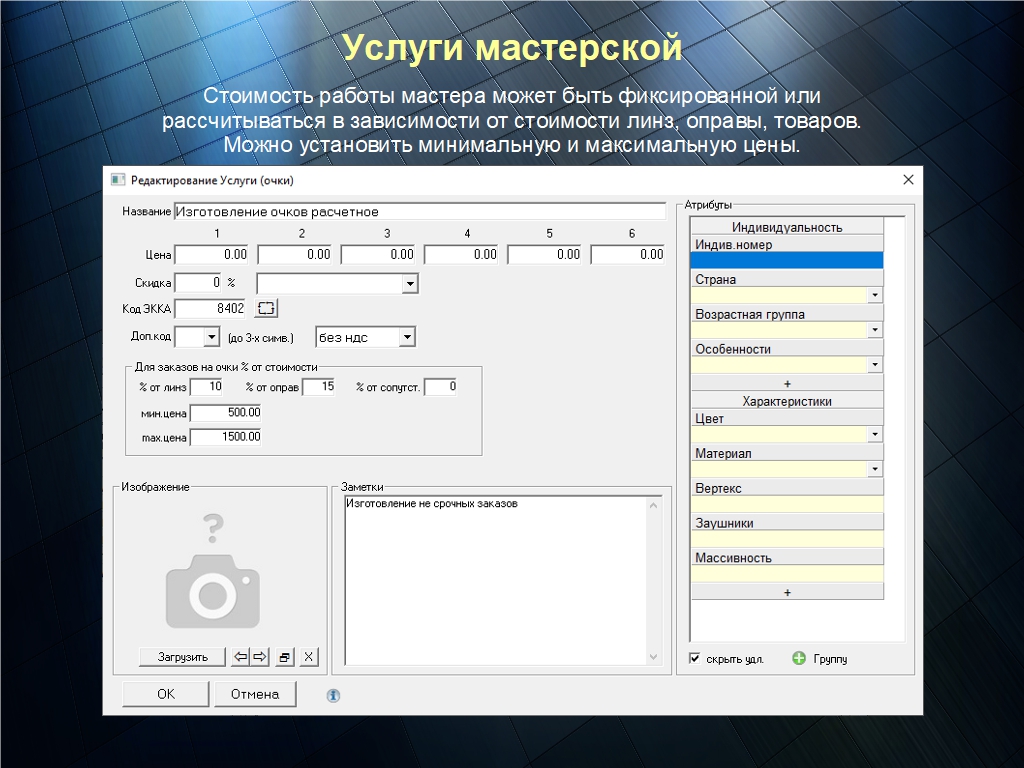Viewport: 1024px width, 768px height.
Task: Open the 'без ндс' tax dropdown
Action: [x=406, y=338]
